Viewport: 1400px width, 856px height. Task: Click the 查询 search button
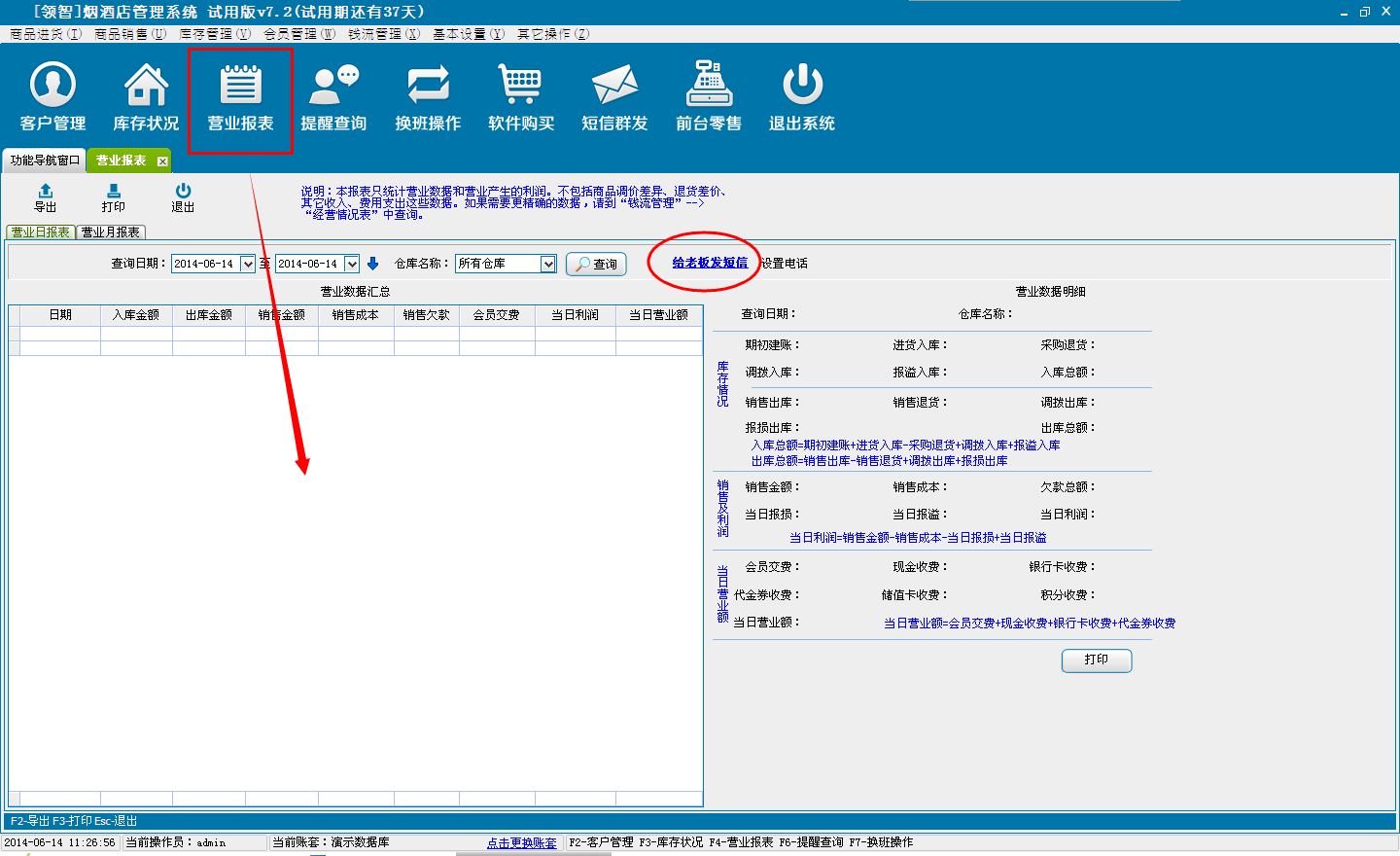pyautogui.click(x=596, y=264)
